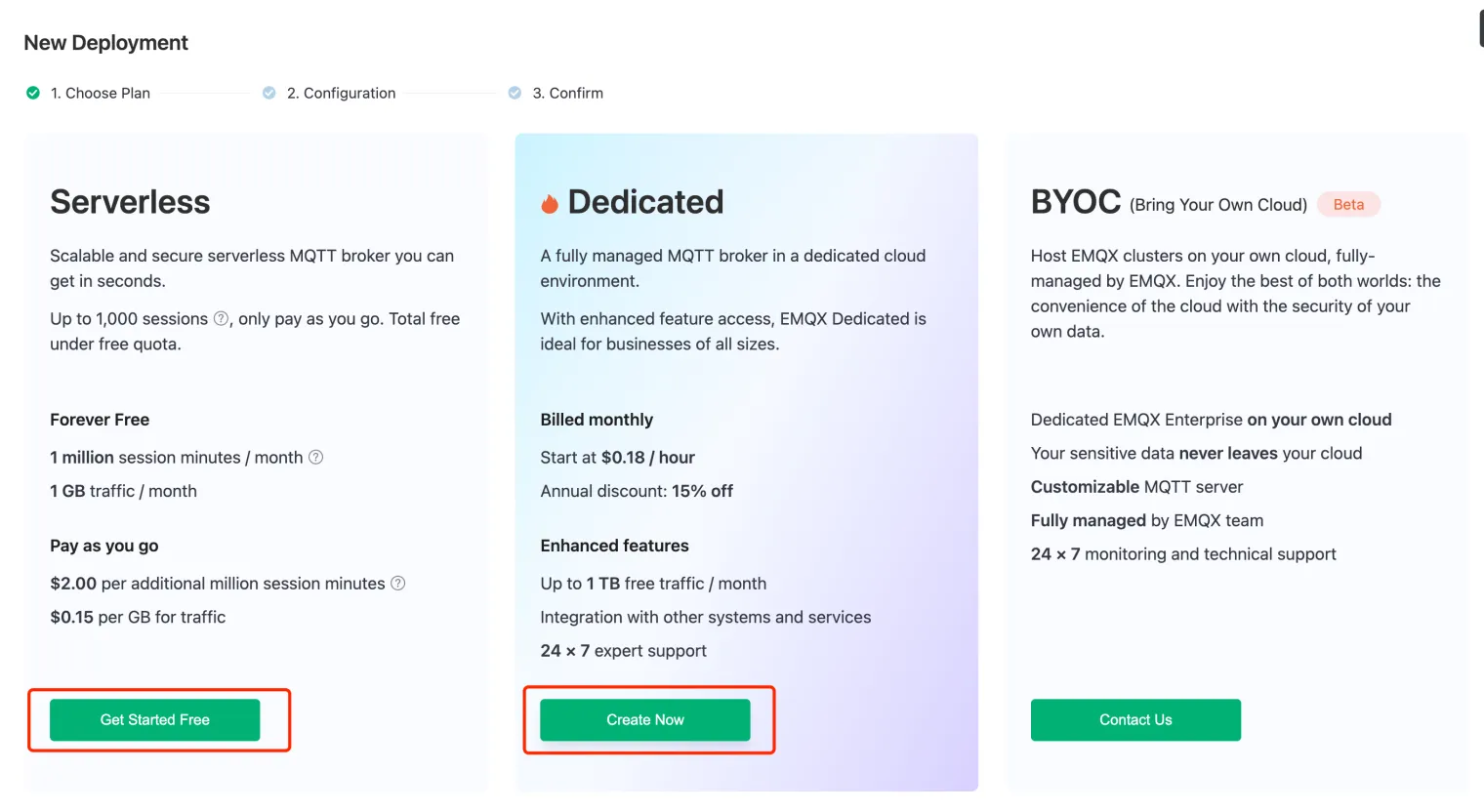Select the 1. Choose Plan step
The width and height of the screenshot is (1484, 812).
[101, 93]
